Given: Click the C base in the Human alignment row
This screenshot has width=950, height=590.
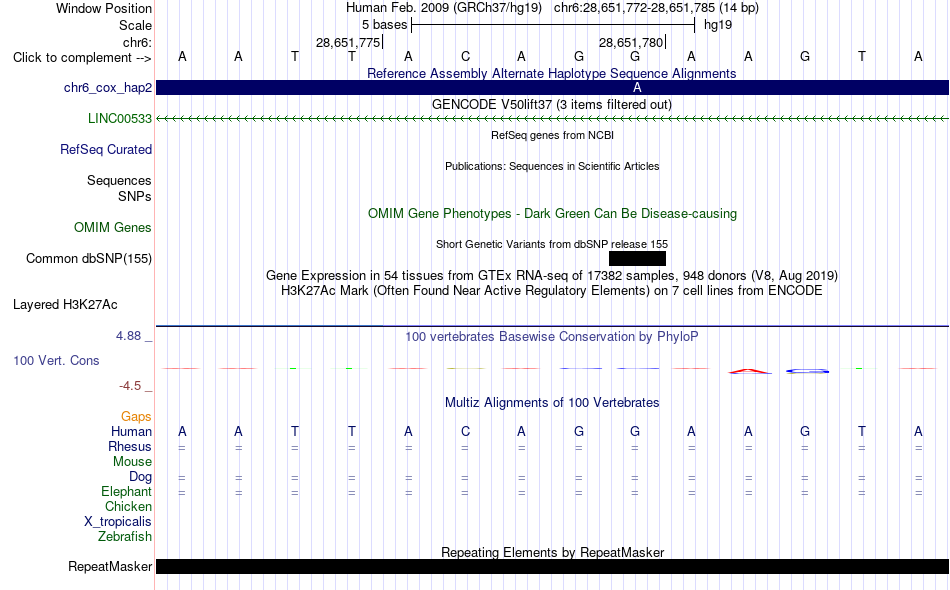Looking at the screenshot, I should coord(465,432).
